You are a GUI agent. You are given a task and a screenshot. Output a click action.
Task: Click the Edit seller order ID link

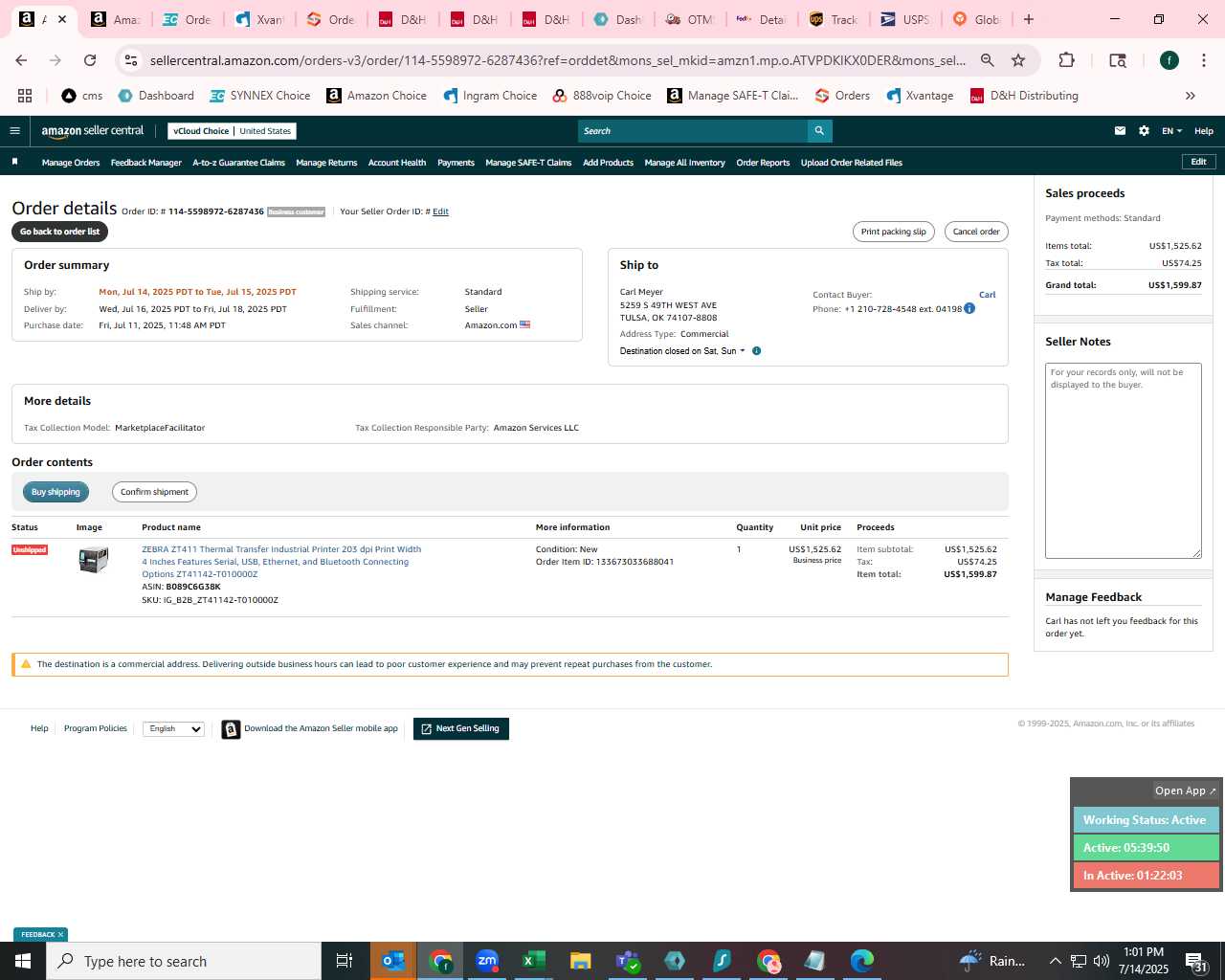point(440,212)
